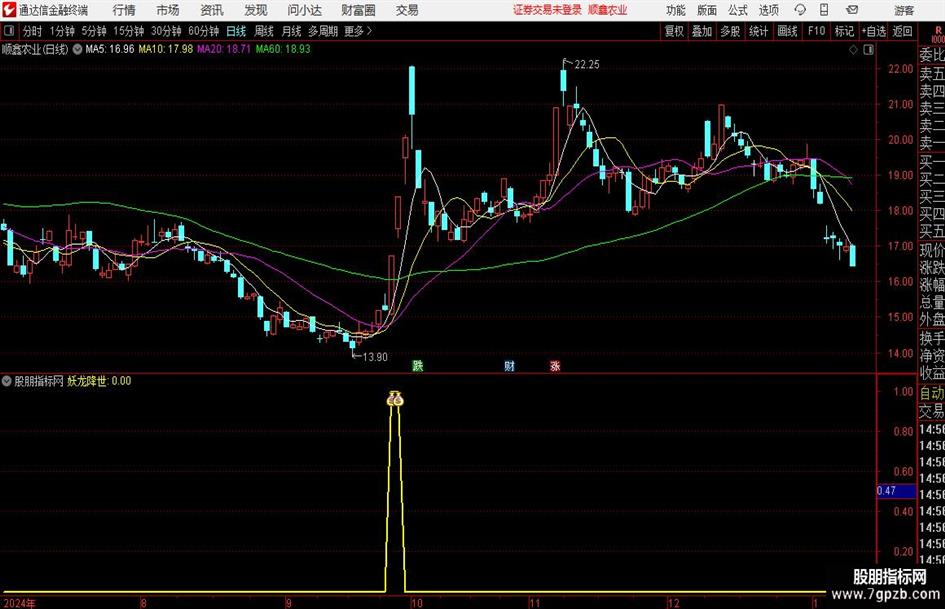Click the green 跌 marker below chart
The image size is (945, 609).
pyautogui.click(x=418, y=366)
